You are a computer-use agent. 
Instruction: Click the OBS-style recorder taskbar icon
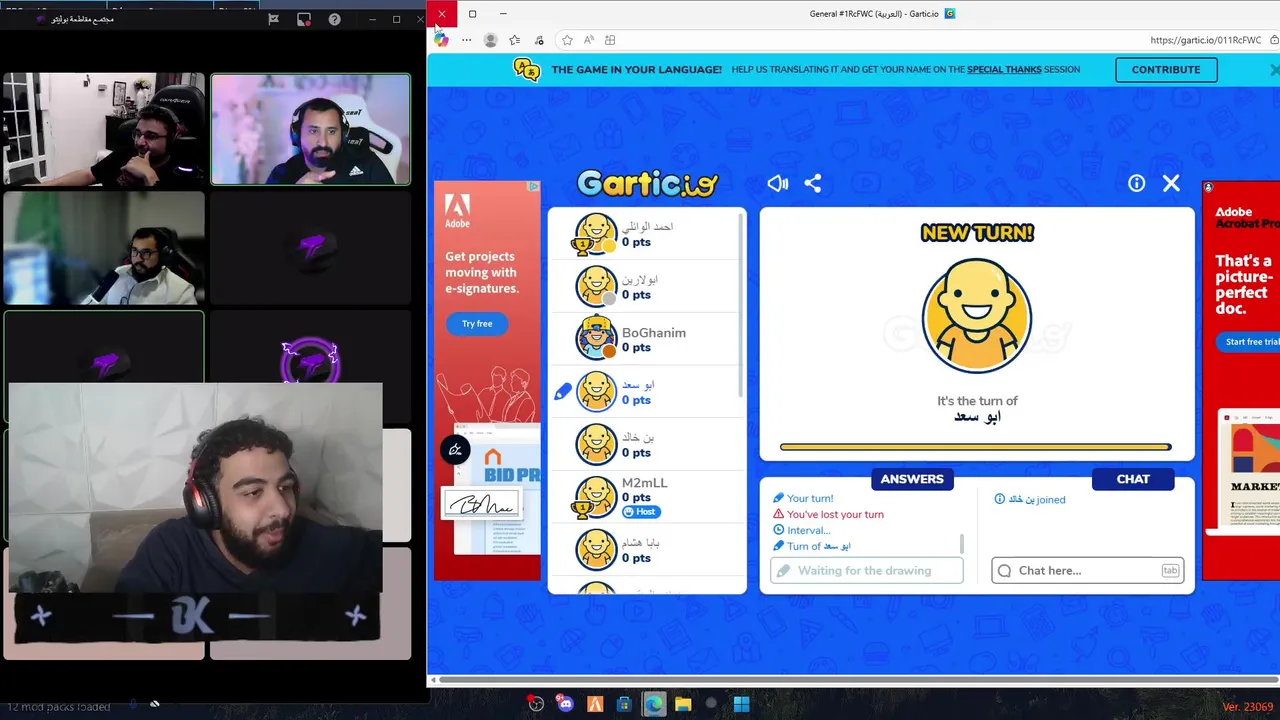tap(536, 704)
